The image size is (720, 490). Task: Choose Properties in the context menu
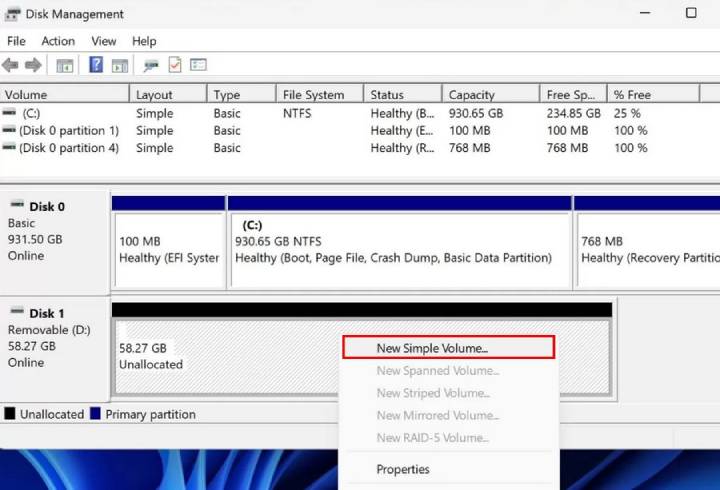click(448, 469)
